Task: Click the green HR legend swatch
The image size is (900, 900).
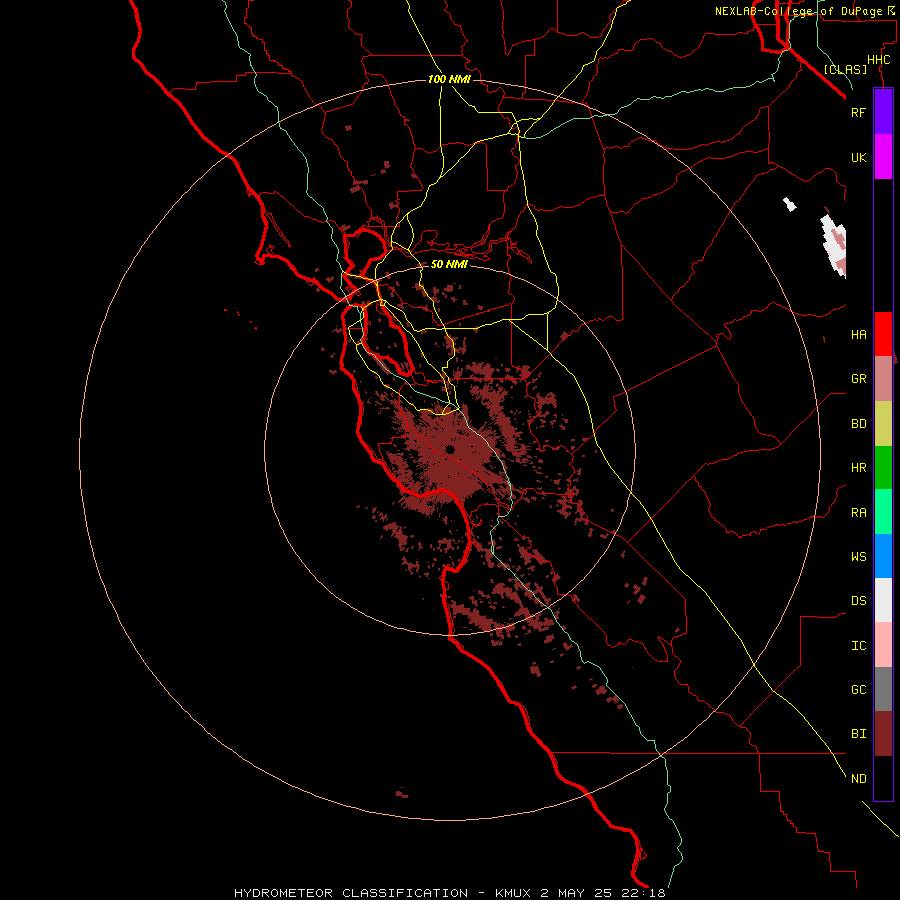Action: (x=883, y=468)
